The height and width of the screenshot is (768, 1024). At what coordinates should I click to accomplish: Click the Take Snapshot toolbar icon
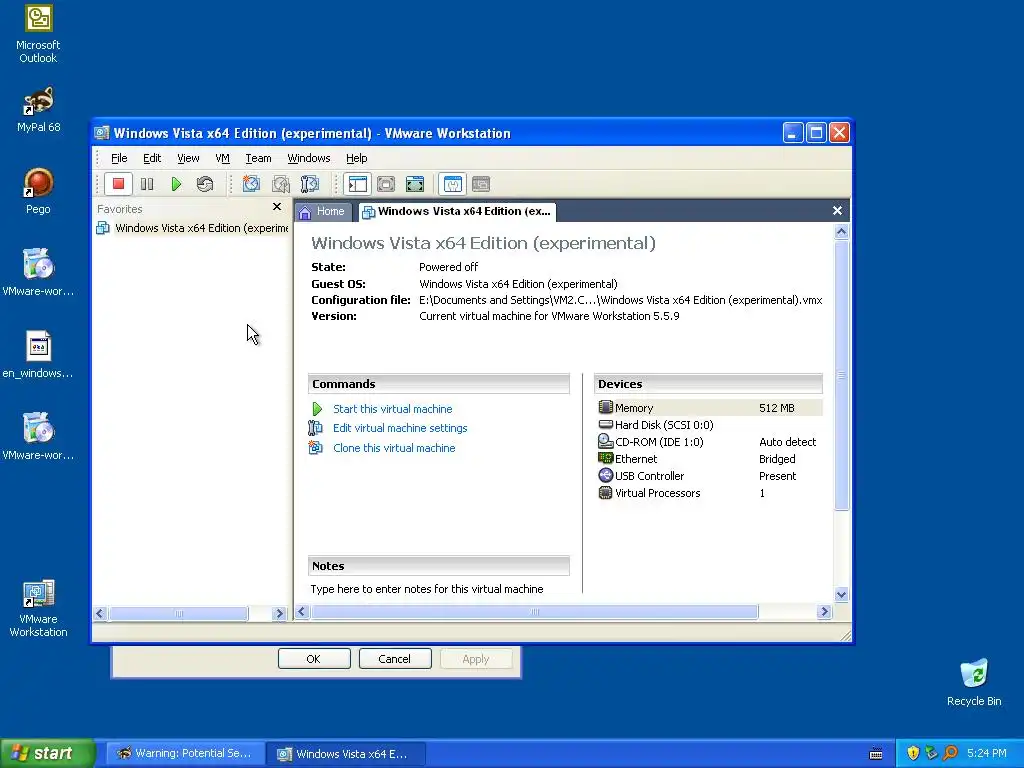pos(251,184)
